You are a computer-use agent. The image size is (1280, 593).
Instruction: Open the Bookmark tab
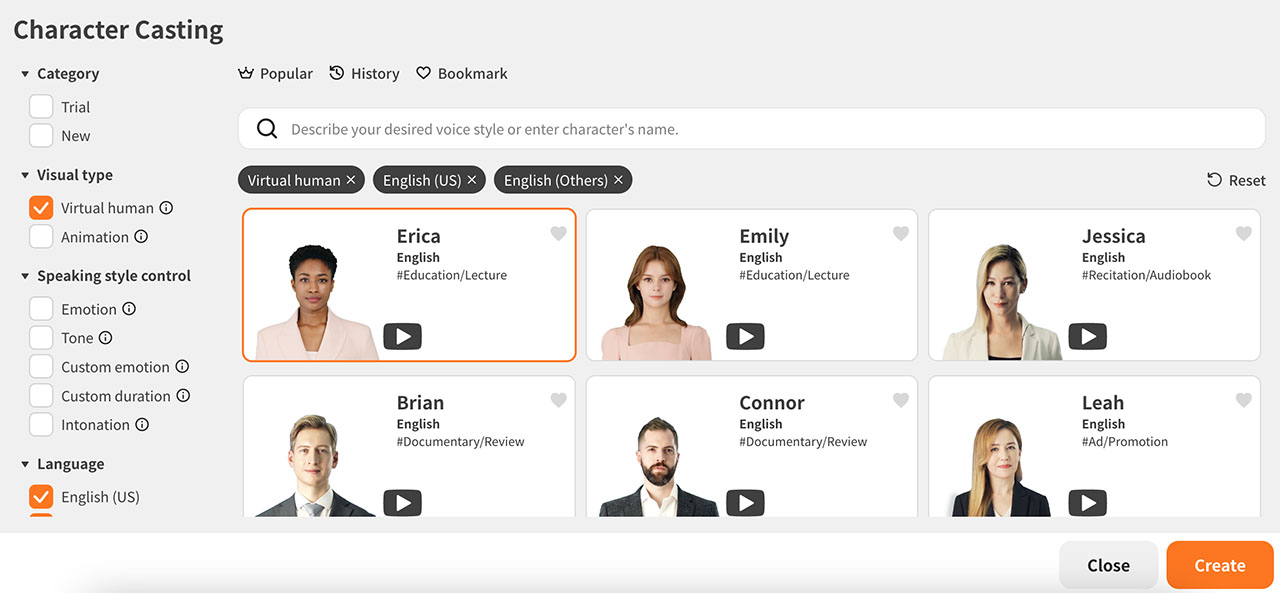(x=462, y=74)
